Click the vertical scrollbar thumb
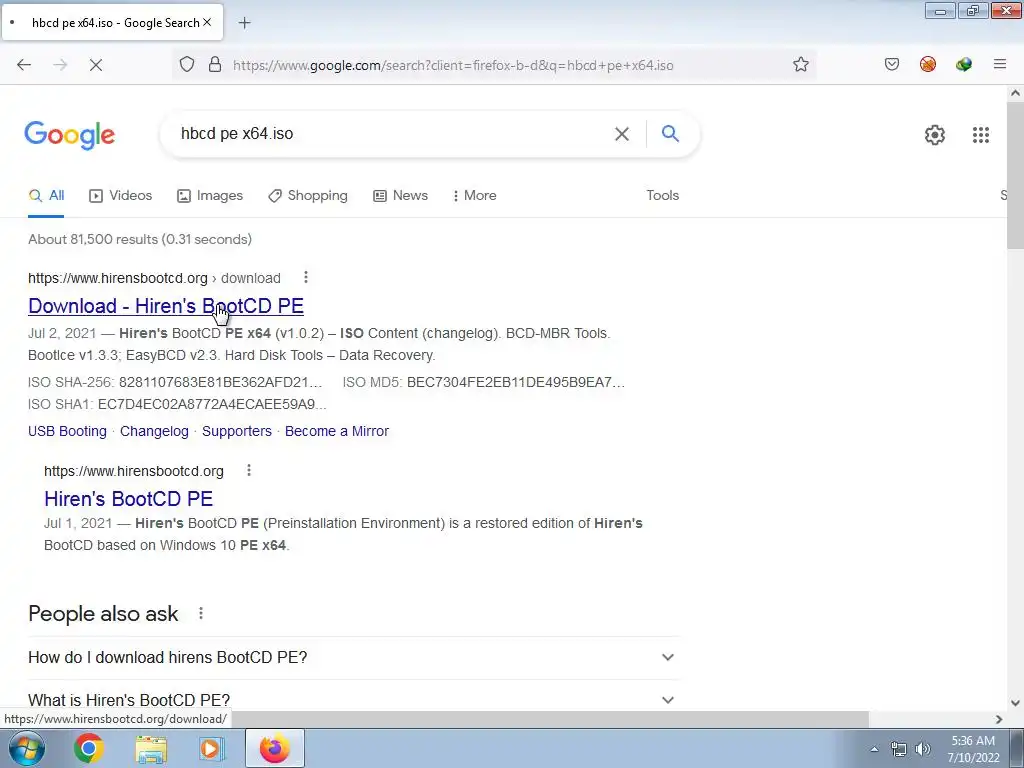 coord(1015,175)
